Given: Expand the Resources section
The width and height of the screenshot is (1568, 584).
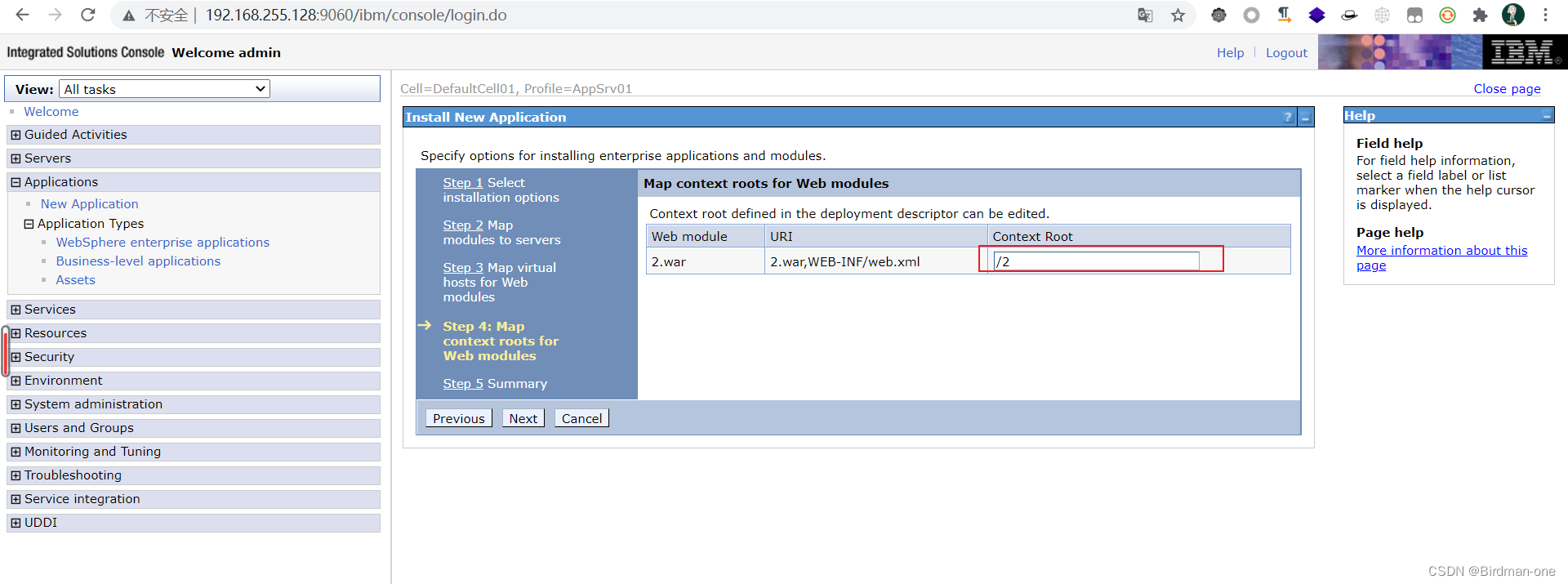Looking at the screenshot, I should (16, 333).
